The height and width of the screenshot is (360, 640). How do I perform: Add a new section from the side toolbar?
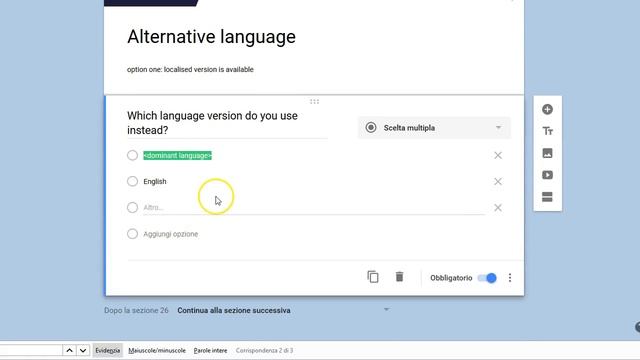tap(547, 197)
